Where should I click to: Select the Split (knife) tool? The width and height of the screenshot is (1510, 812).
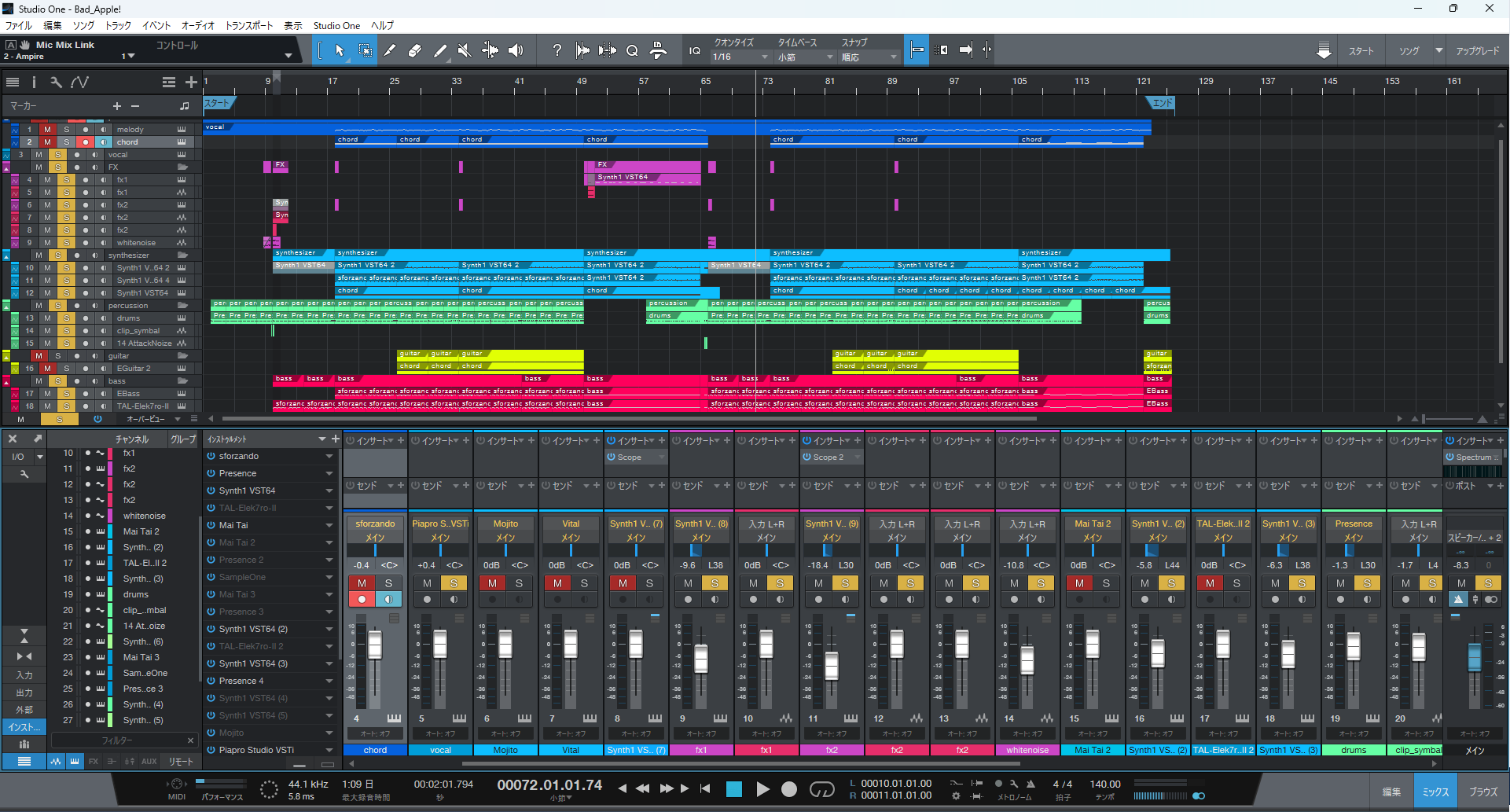point(390,50)
